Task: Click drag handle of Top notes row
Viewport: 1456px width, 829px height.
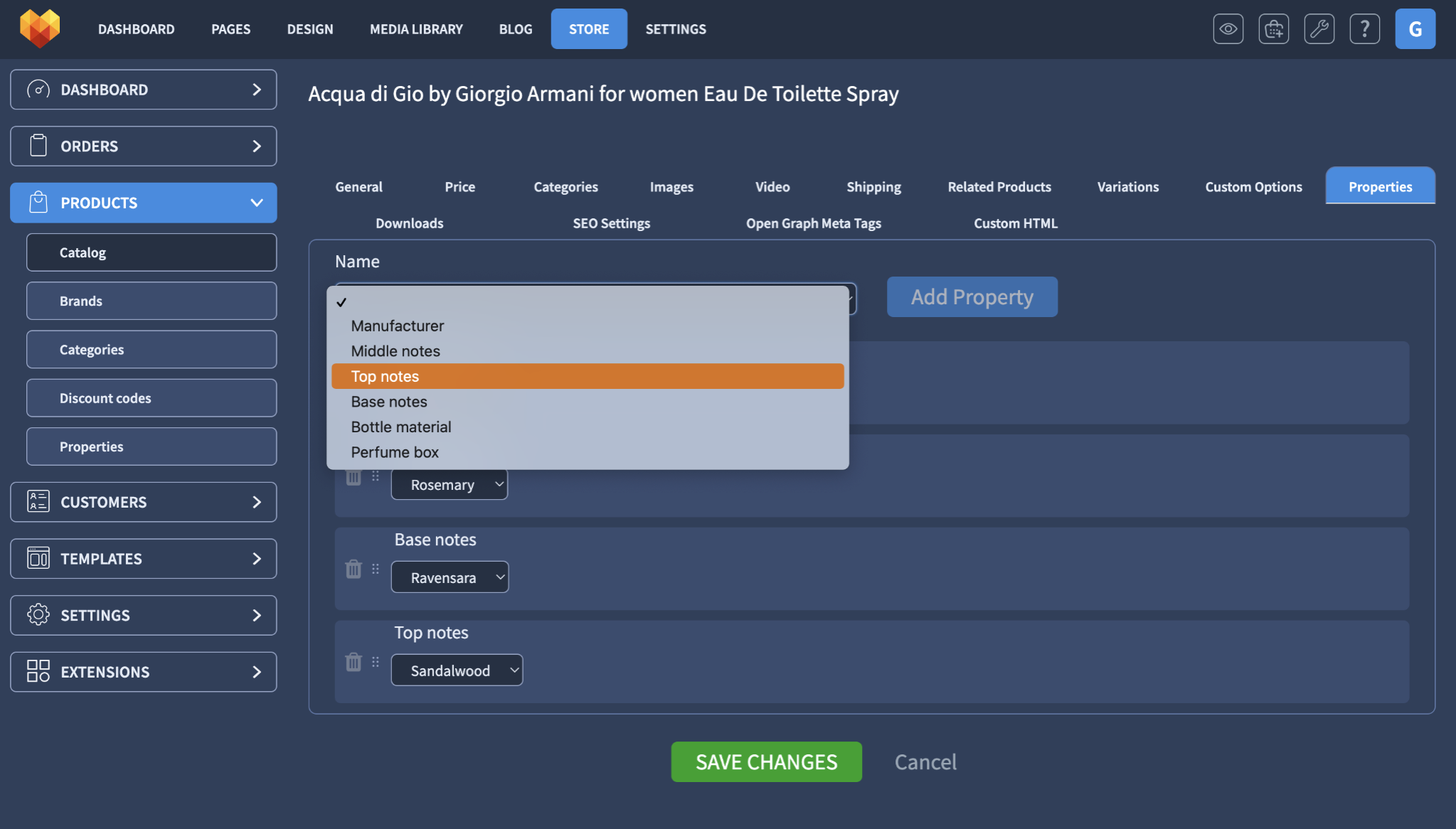Action: point(376,662)
